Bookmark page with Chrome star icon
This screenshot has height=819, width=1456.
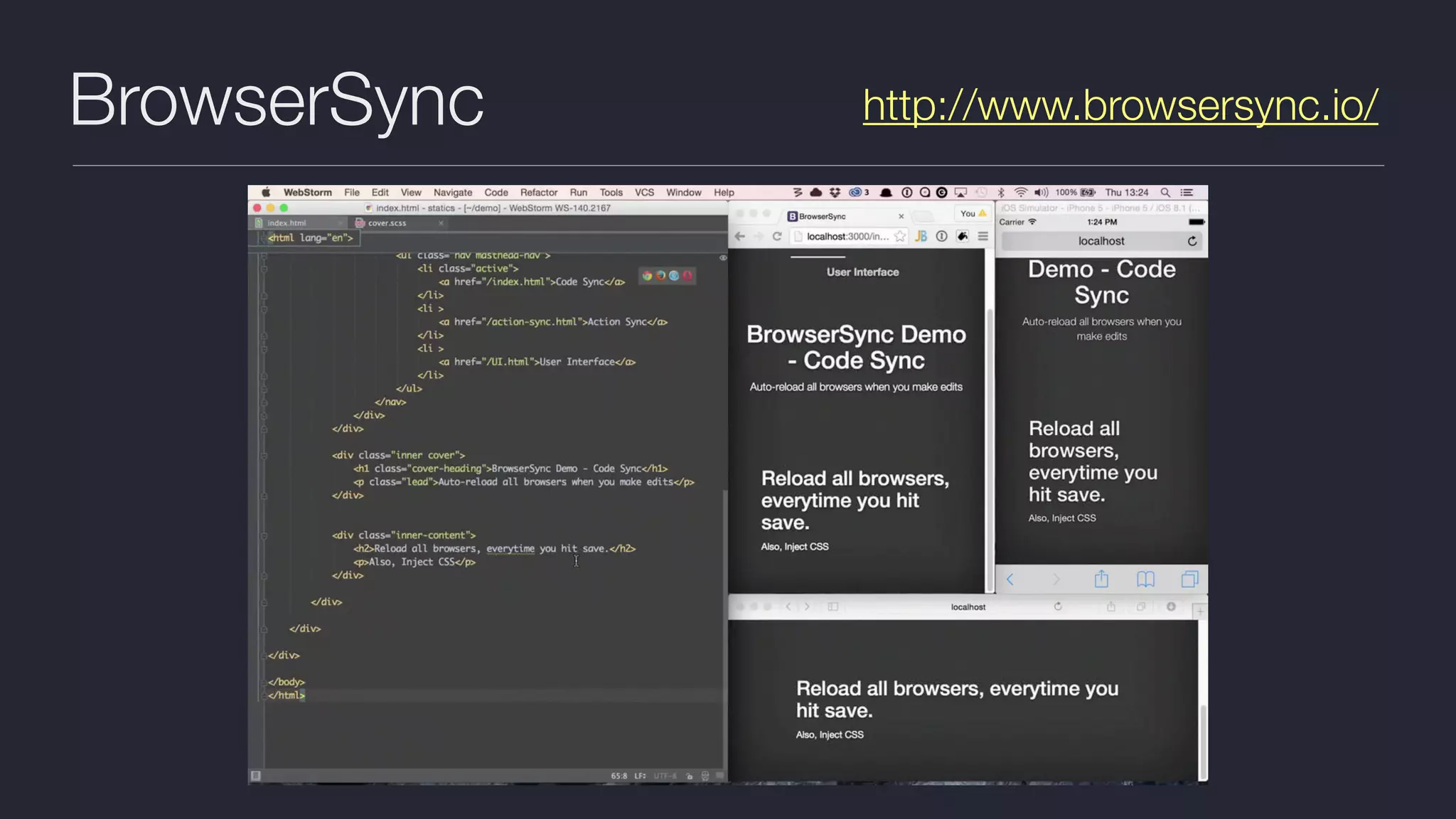900,237
